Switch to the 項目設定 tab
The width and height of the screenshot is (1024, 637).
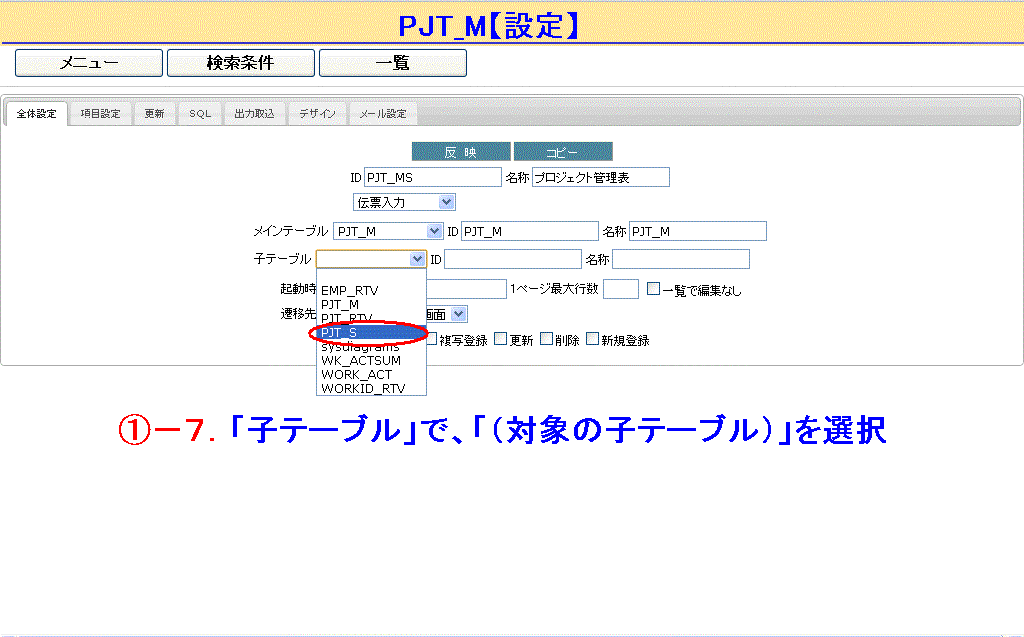(100, 114)
